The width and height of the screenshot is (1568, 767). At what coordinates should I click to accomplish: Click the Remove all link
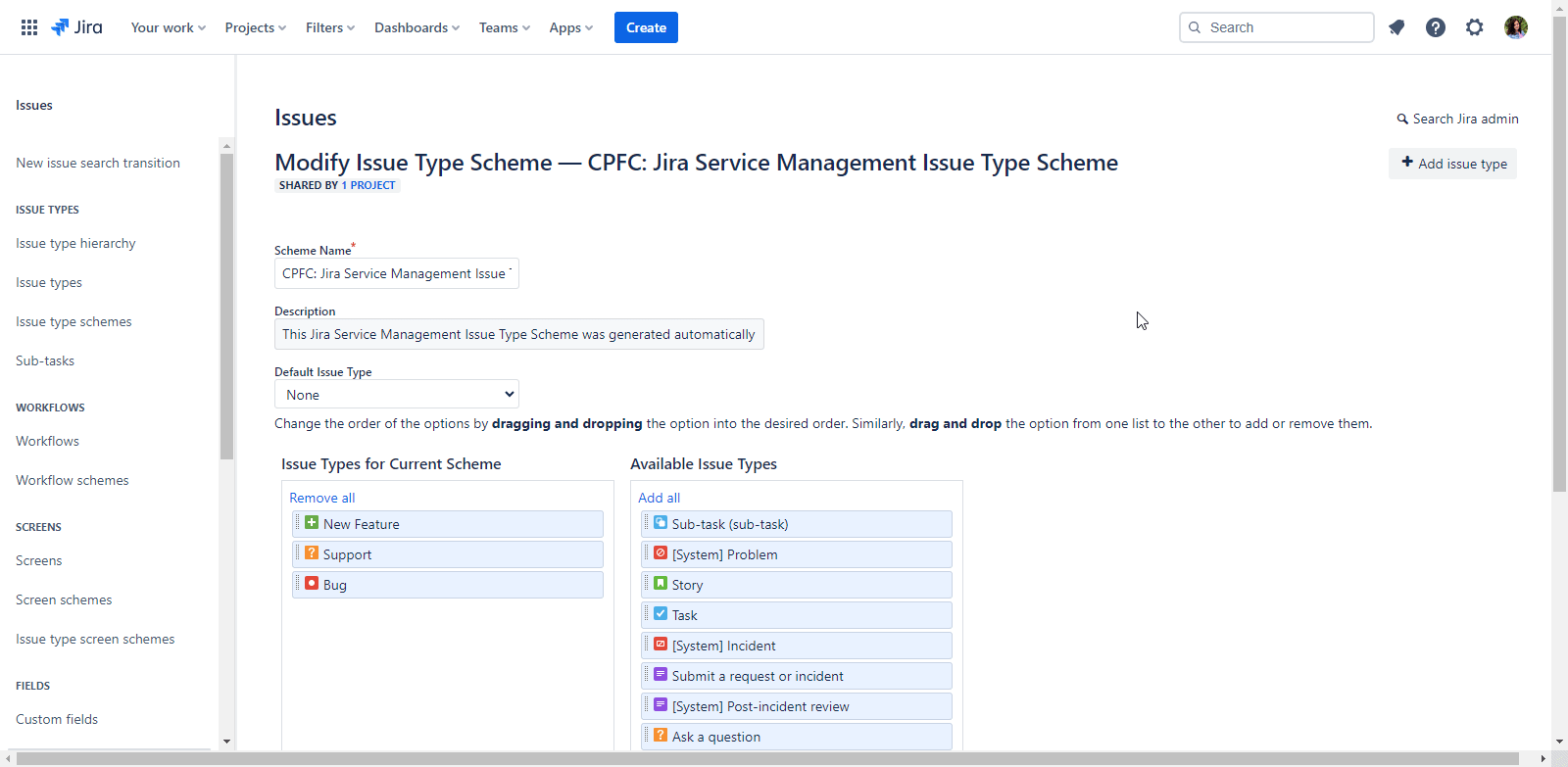tap(321, 498)
